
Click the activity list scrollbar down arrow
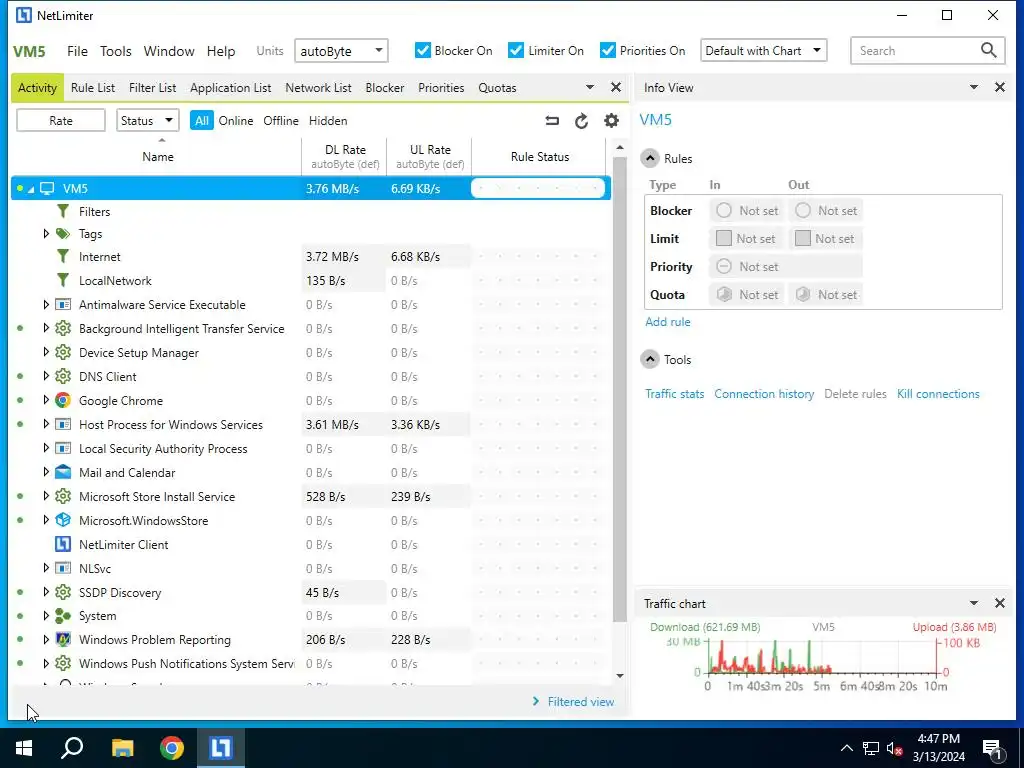point(620,676)
